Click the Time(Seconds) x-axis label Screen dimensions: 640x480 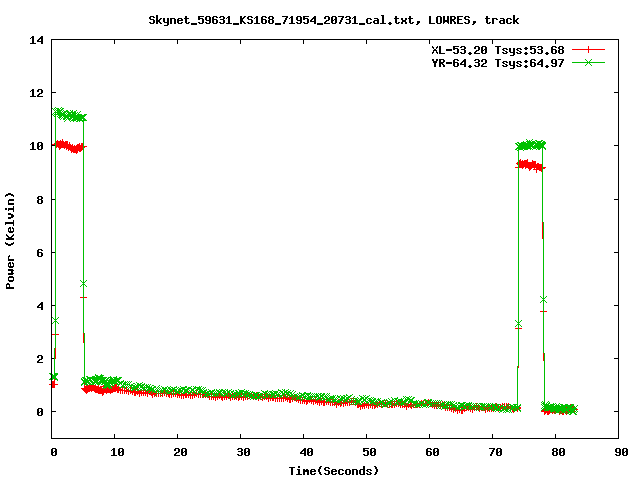tap(334, 470)
